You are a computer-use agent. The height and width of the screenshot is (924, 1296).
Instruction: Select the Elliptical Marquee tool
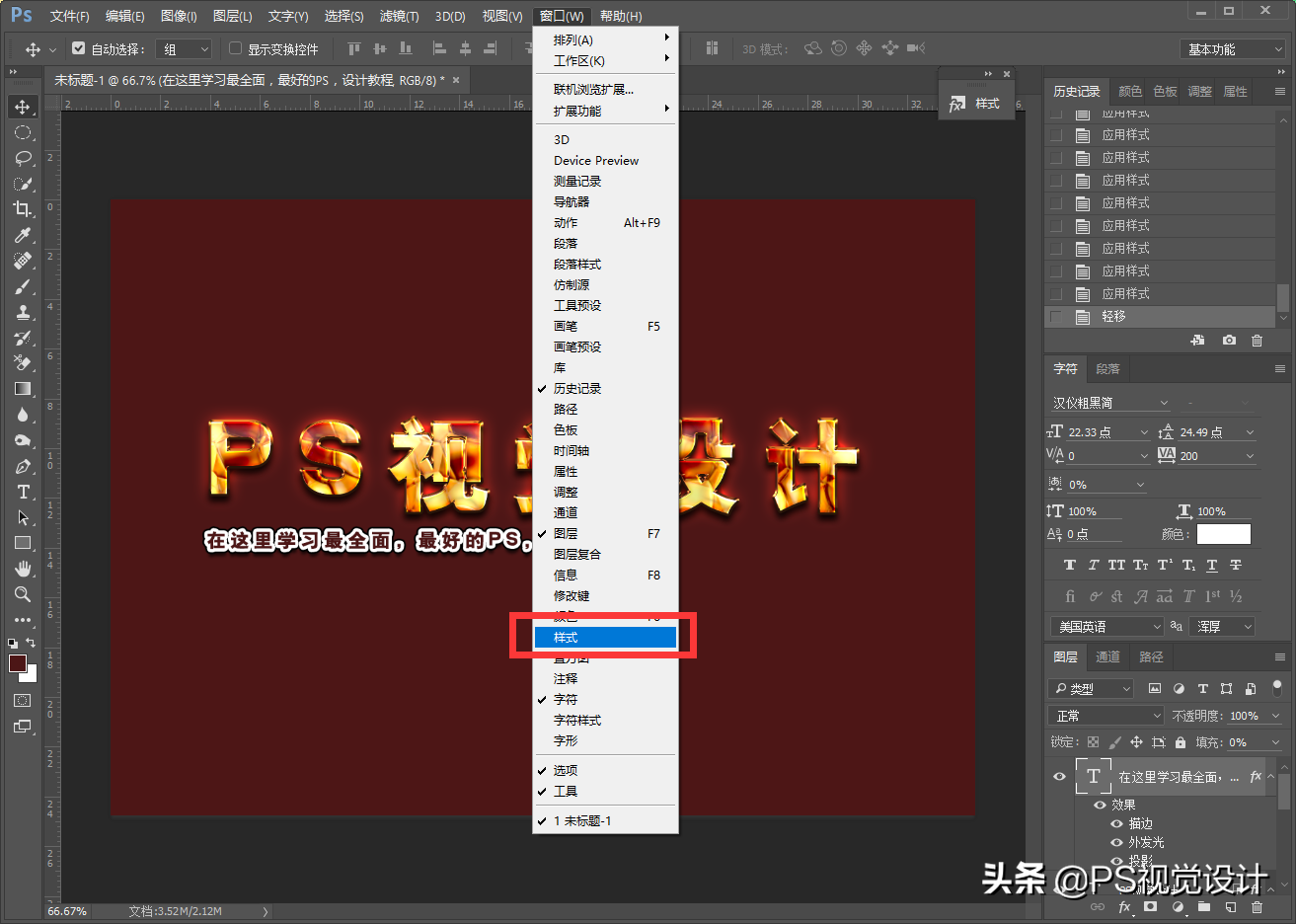23,132
